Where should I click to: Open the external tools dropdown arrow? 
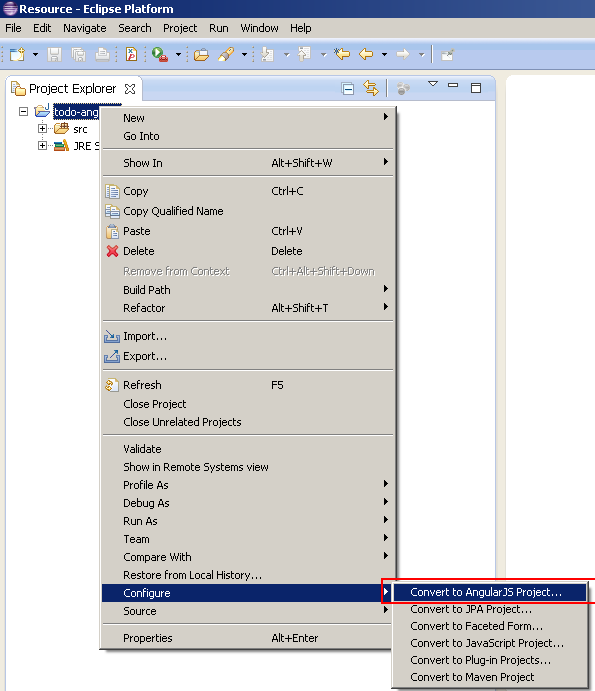click(x=178, y=55)
